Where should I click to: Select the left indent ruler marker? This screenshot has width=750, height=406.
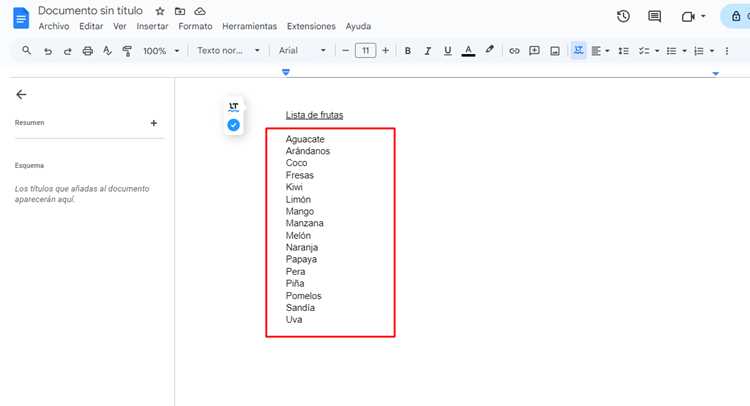point(286,72)
